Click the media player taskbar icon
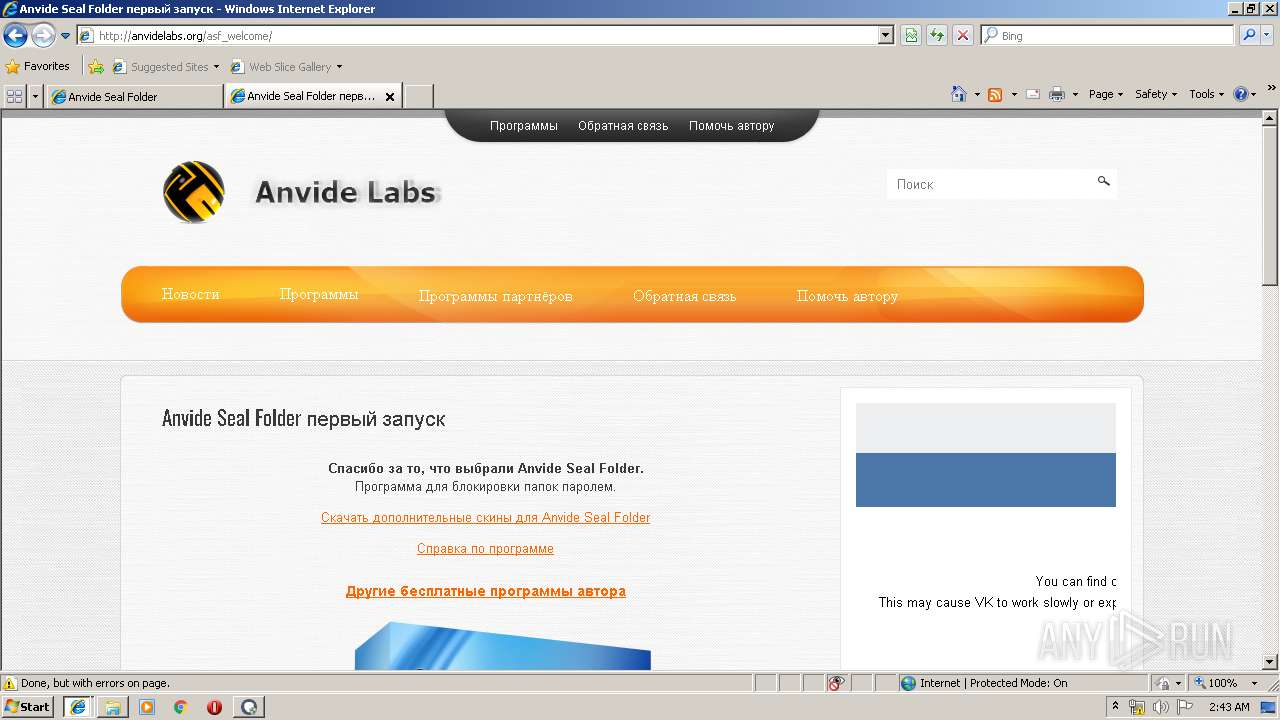 [147, 707]
